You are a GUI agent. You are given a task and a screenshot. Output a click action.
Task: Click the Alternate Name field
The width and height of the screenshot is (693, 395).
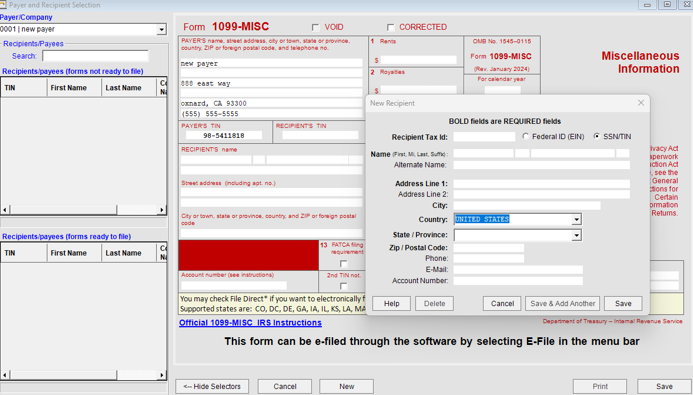click(x=541, y=165)
